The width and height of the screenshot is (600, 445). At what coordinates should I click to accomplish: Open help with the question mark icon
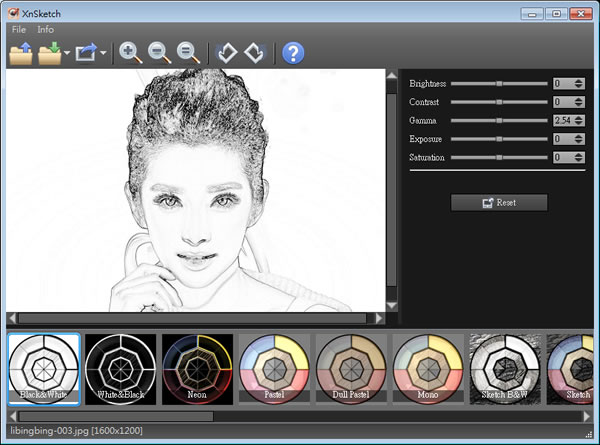click(293, 53)
